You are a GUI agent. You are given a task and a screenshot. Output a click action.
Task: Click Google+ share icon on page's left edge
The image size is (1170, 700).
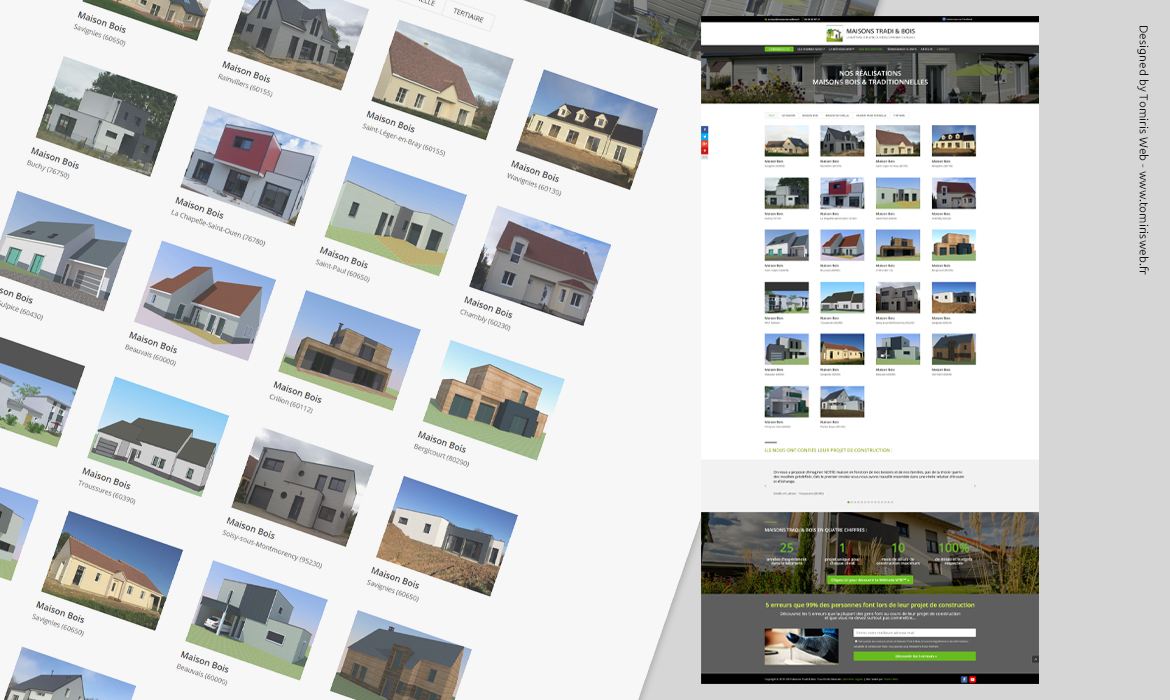[704, 144]
